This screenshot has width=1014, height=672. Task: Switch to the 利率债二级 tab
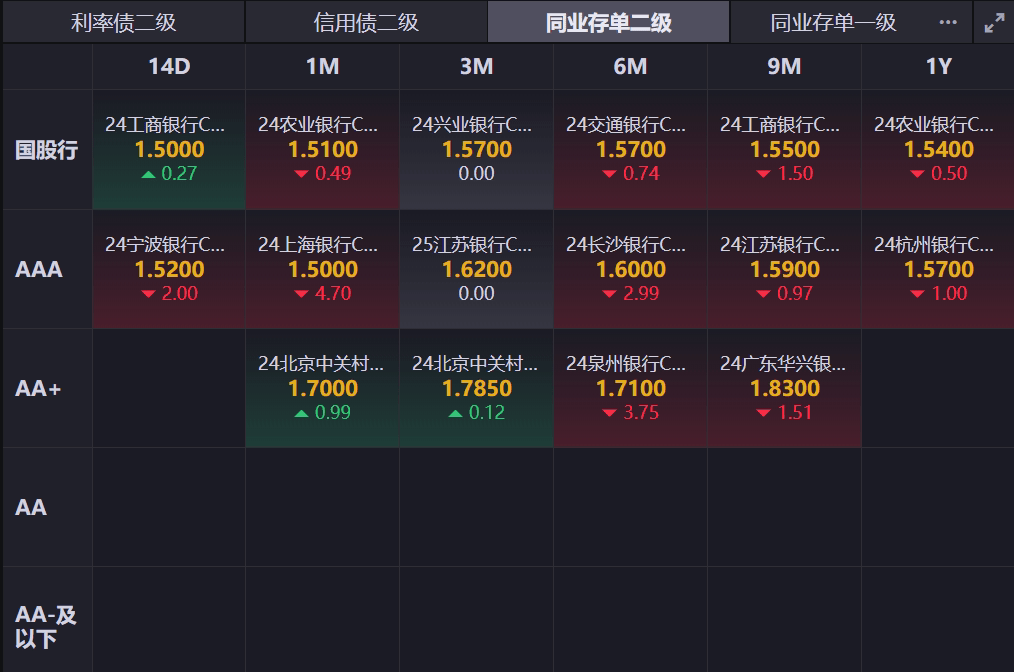tap(123, 23)
